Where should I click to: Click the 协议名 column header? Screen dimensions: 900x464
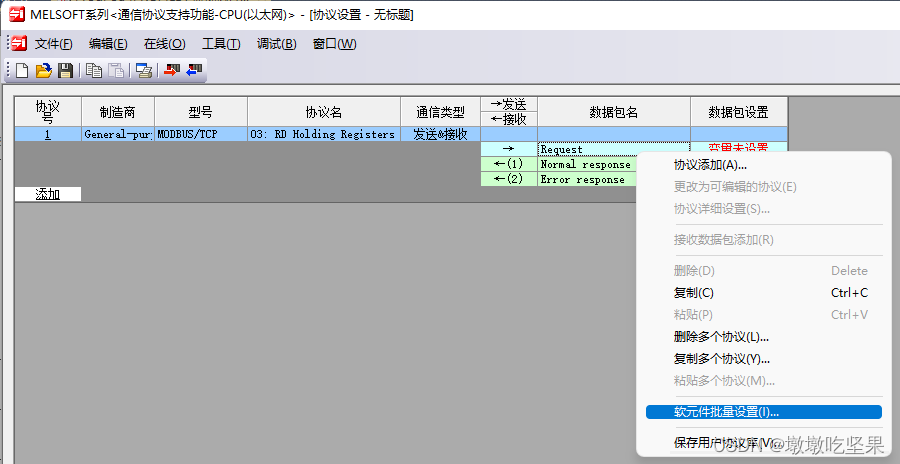(324, 111)
